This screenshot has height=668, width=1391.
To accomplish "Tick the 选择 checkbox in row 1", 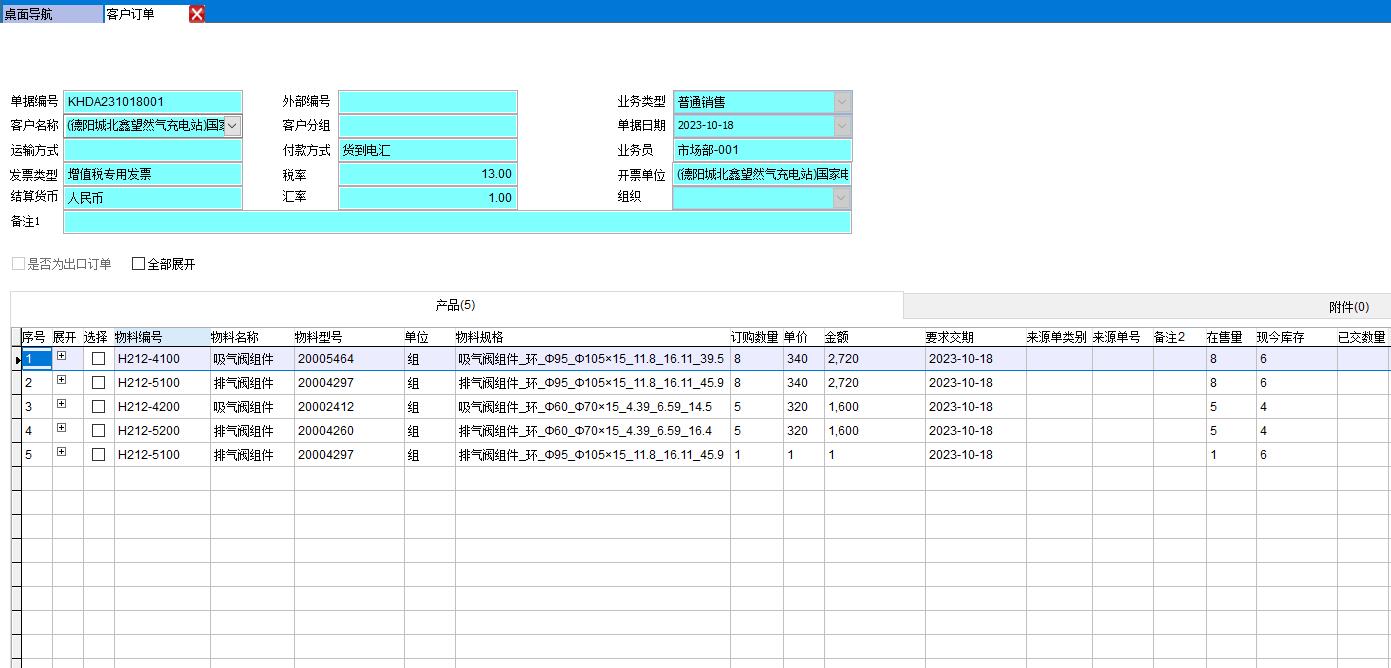I will [98, 358].
